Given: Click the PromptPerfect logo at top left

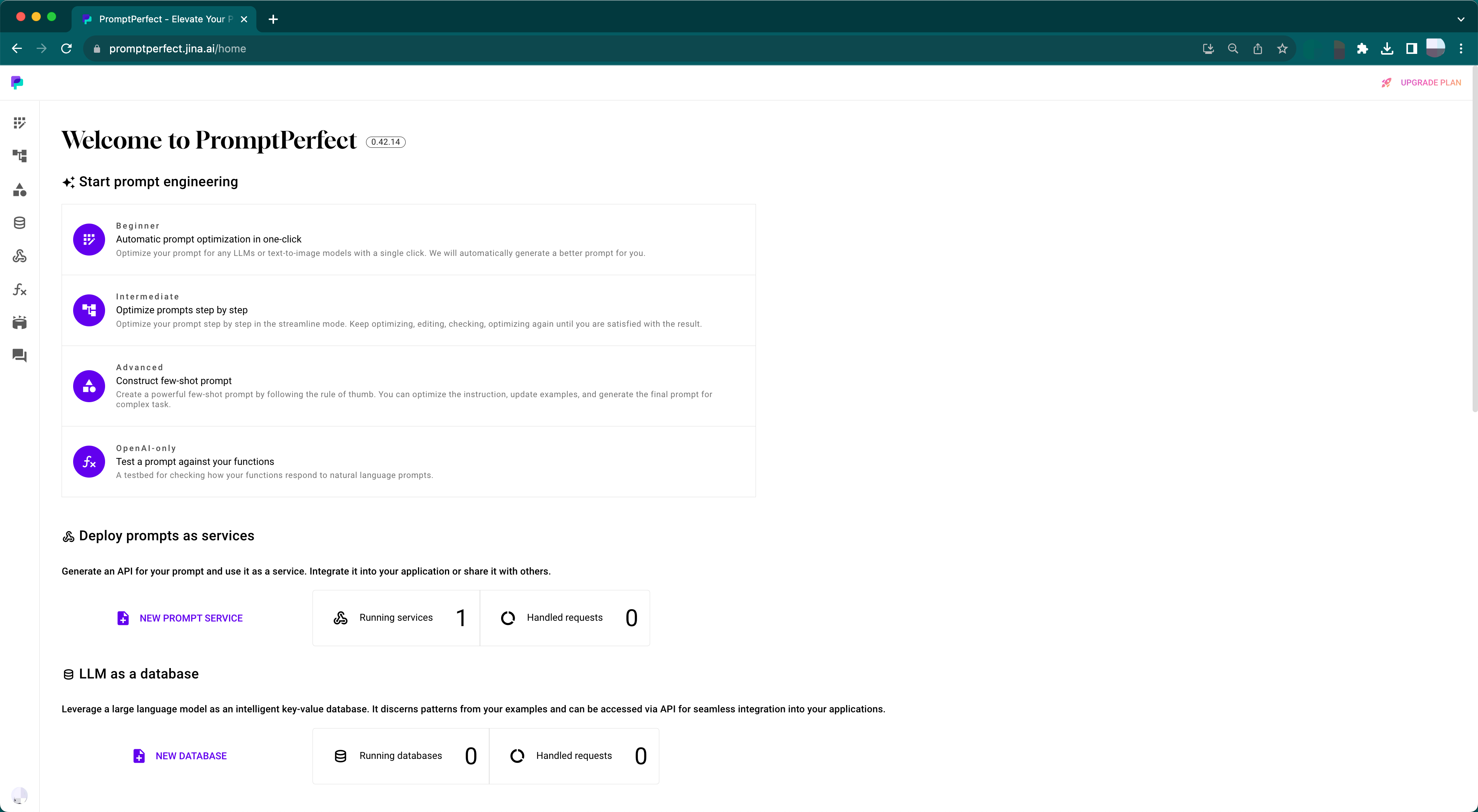Looking at the screenshot, I should (17, 83).
